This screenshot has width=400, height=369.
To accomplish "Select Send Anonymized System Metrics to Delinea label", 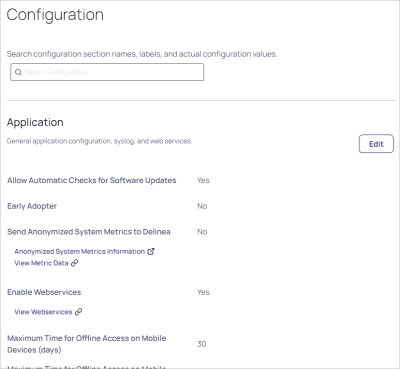I will (89, 232).
